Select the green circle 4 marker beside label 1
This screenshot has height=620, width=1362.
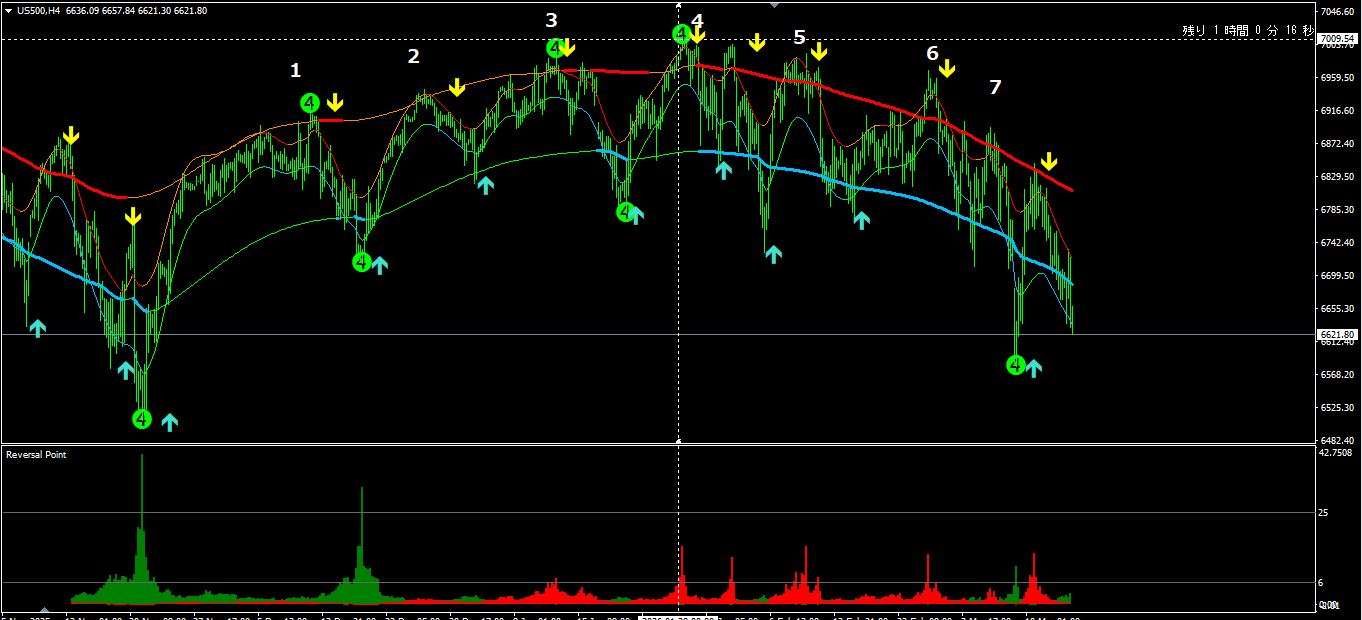click(310, 103)
